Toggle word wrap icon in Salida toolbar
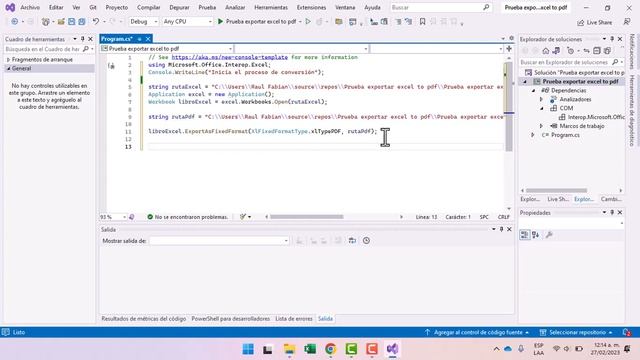 pyautogui.click(x=352, y=241)
